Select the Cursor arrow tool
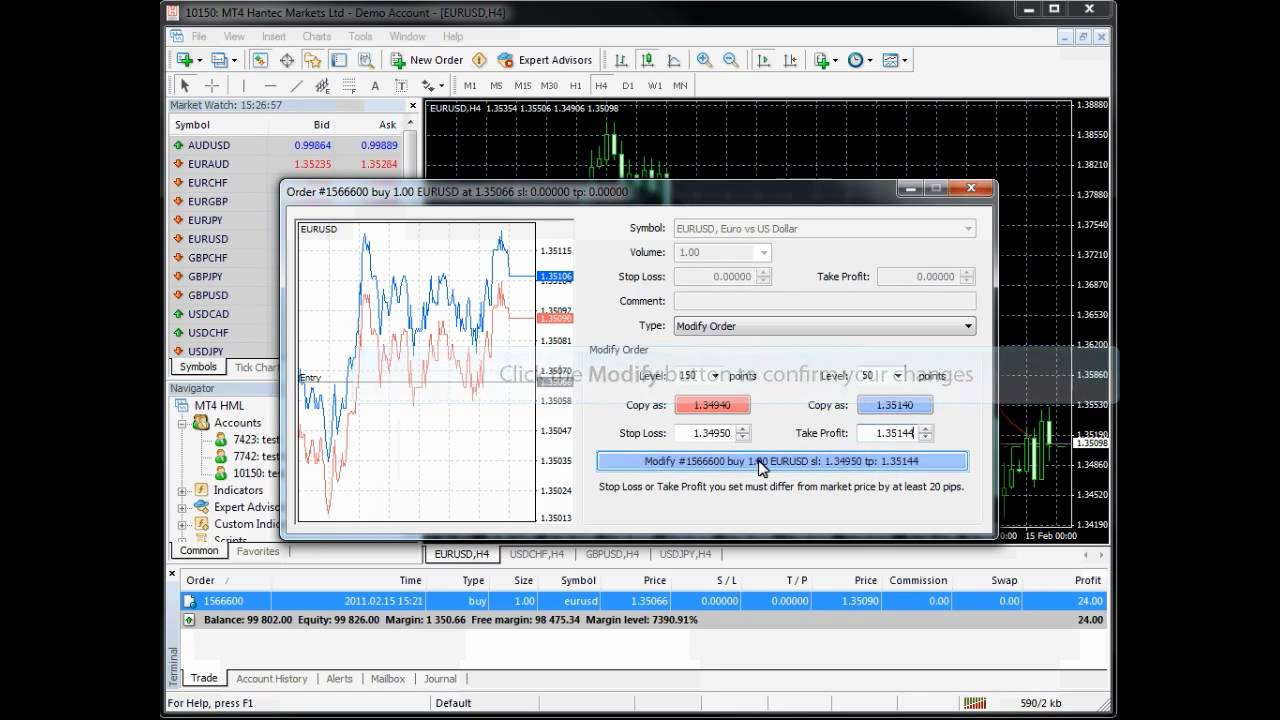 [185, 86]
